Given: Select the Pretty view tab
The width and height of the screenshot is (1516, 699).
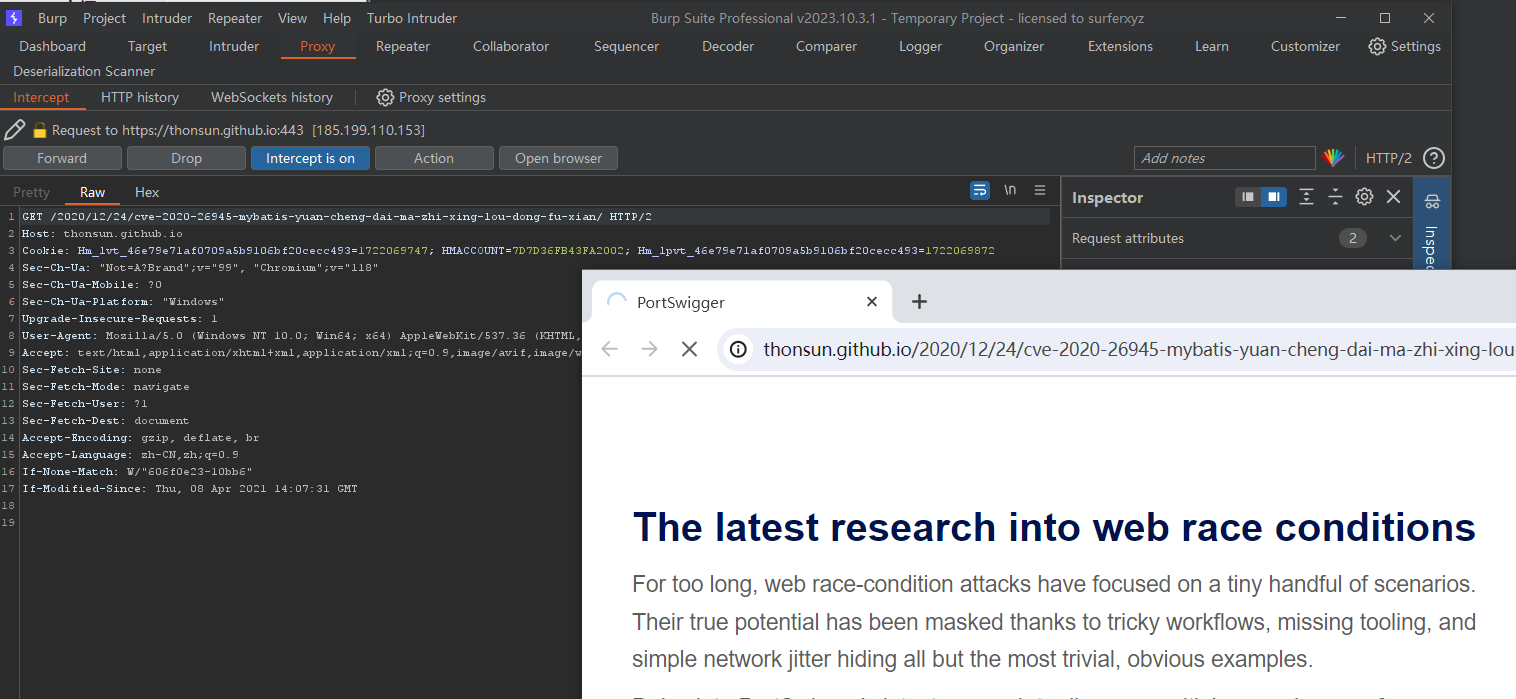Looking at the screenshot, I should pyautogui.click(x=31, y=192).
